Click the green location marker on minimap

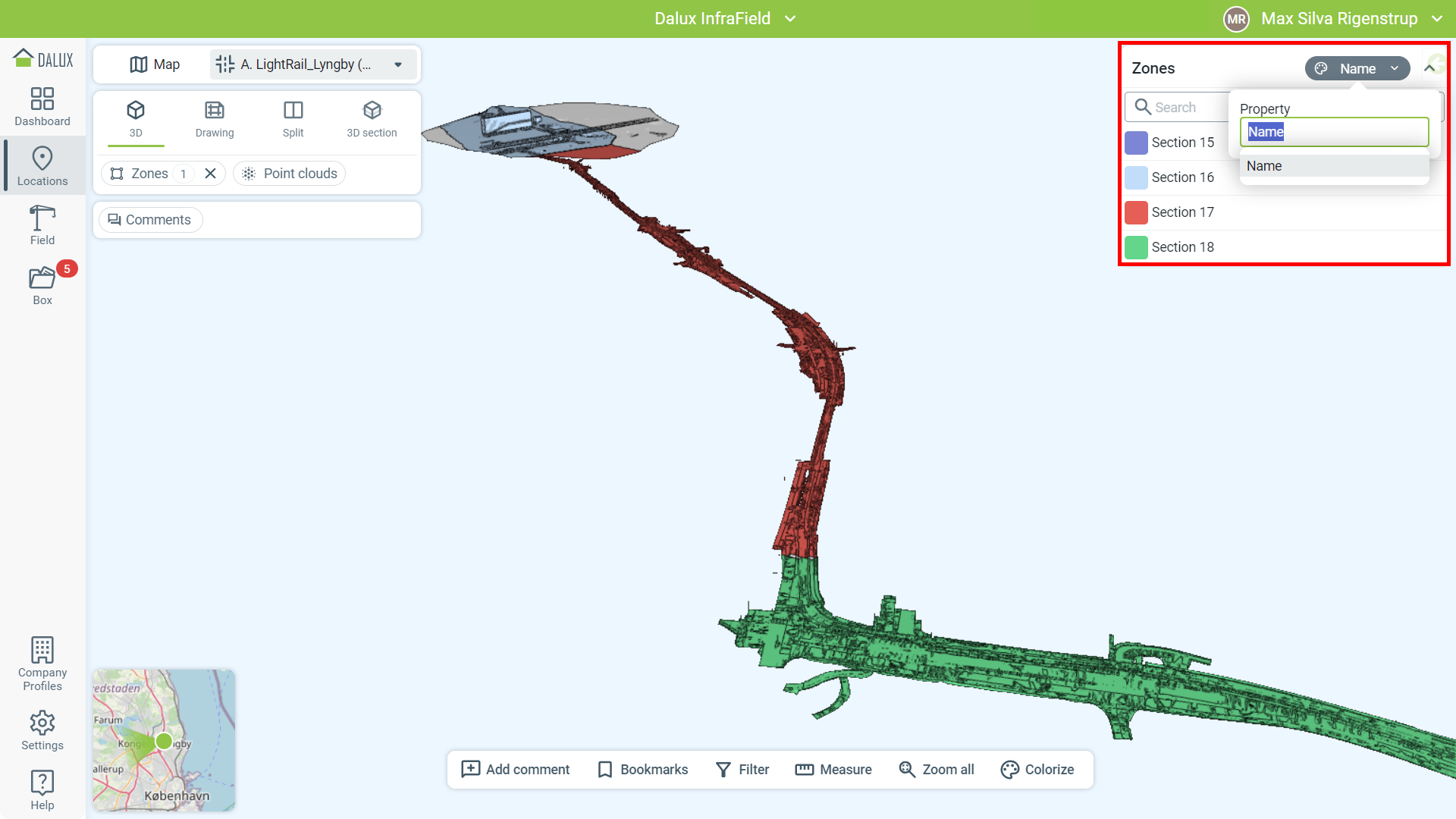164,741
